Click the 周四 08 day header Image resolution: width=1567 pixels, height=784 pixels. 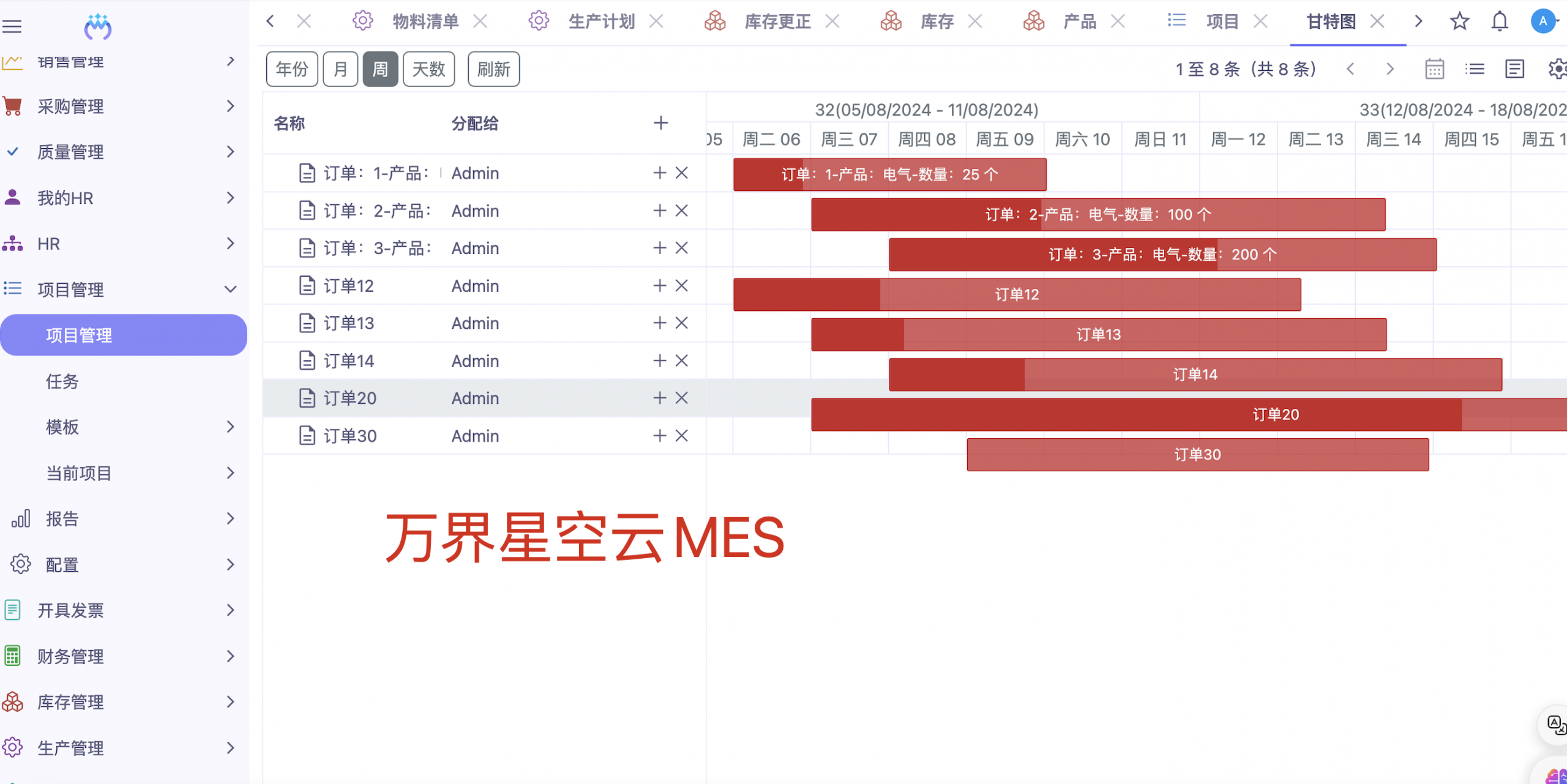tap(927, 140)
